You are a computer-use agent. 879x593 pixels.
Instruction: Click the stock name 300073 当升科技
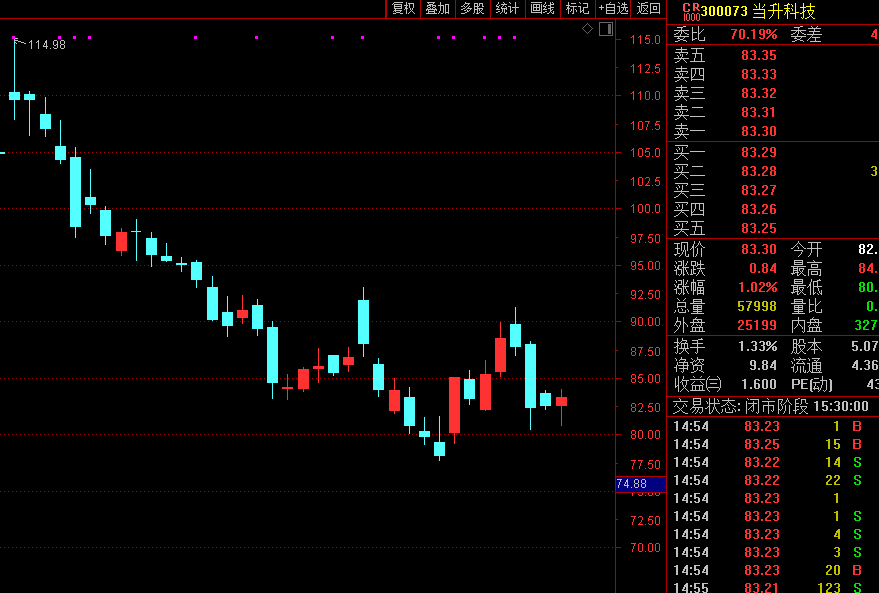[x=758, y=11]
